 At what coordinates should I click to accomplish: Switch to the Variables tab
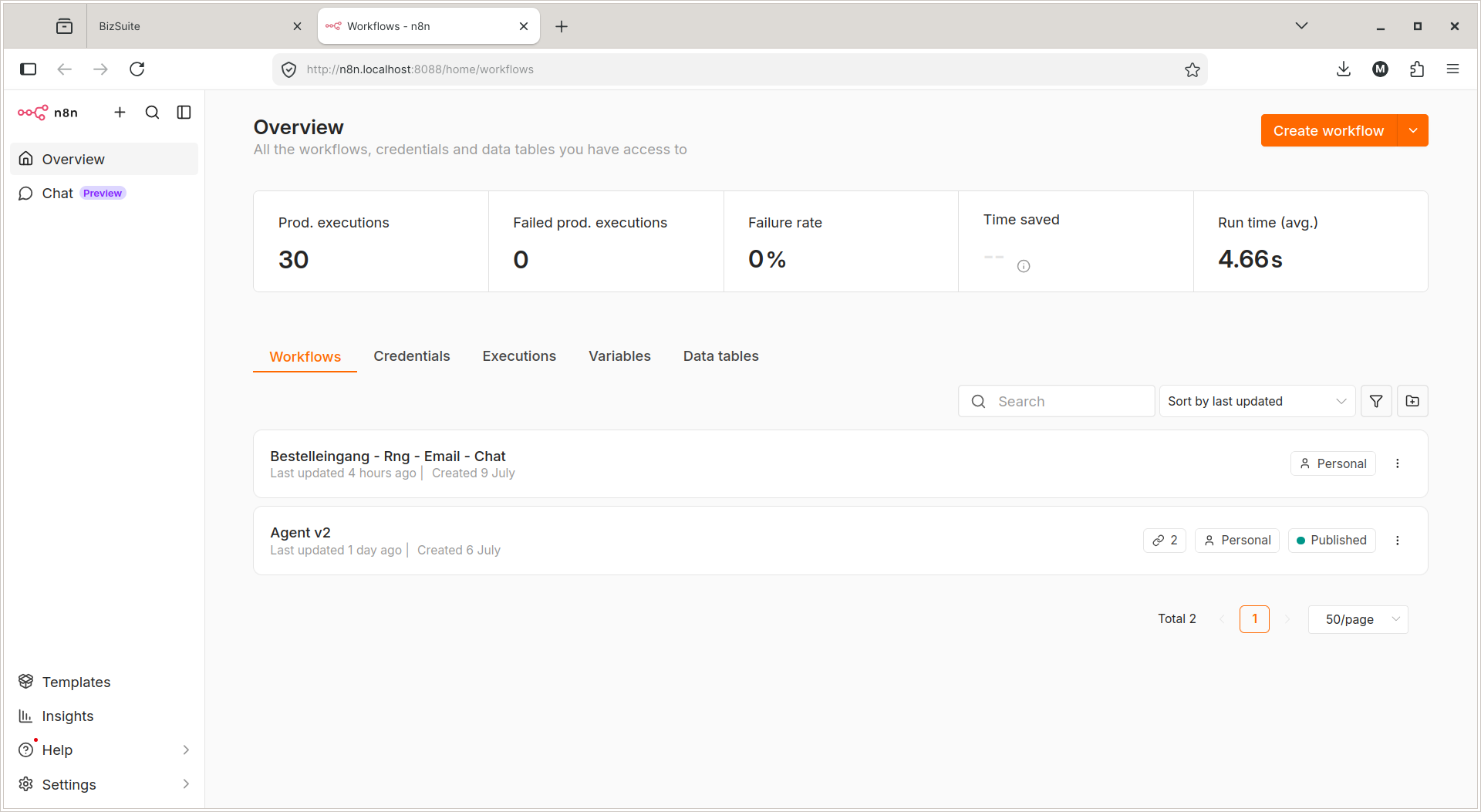tap(619, 356)
